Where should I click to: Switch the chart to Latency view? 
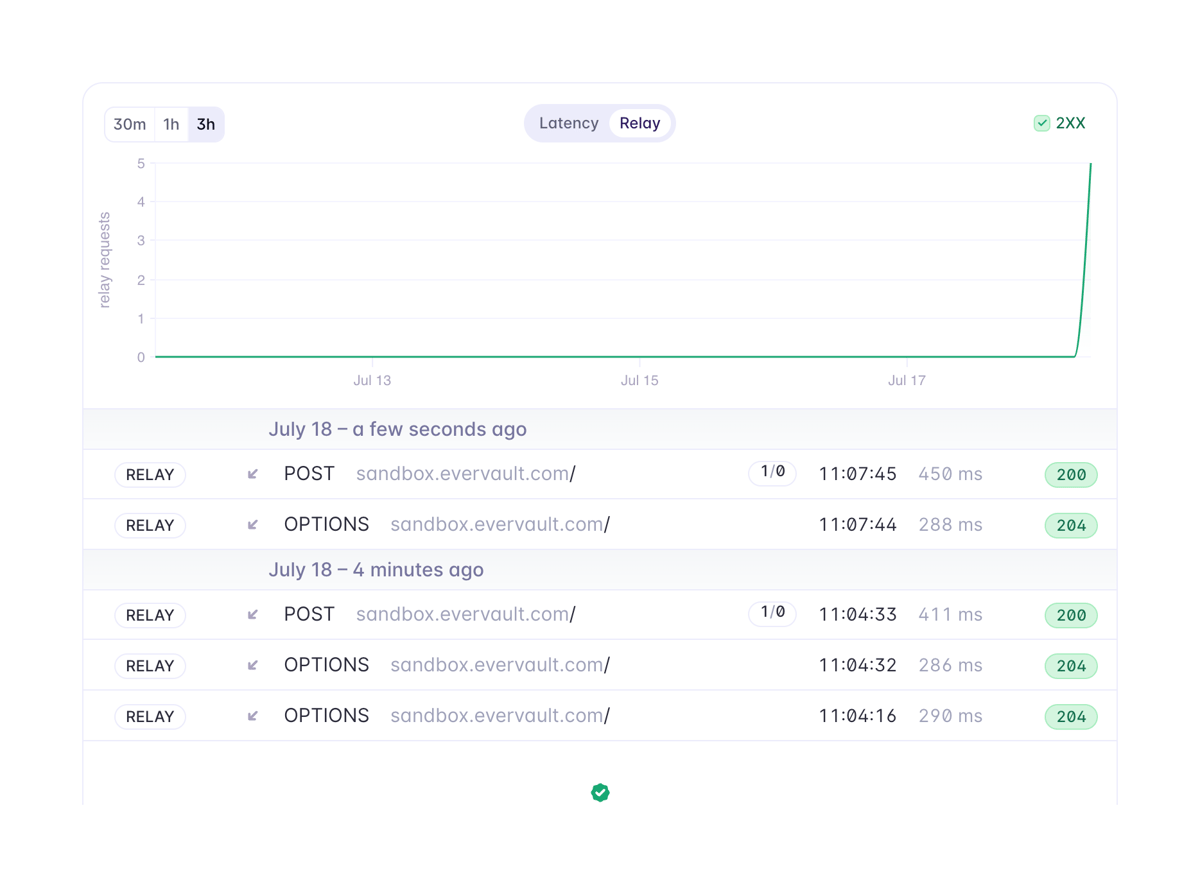pyautogui.click(x=568, y=123)
